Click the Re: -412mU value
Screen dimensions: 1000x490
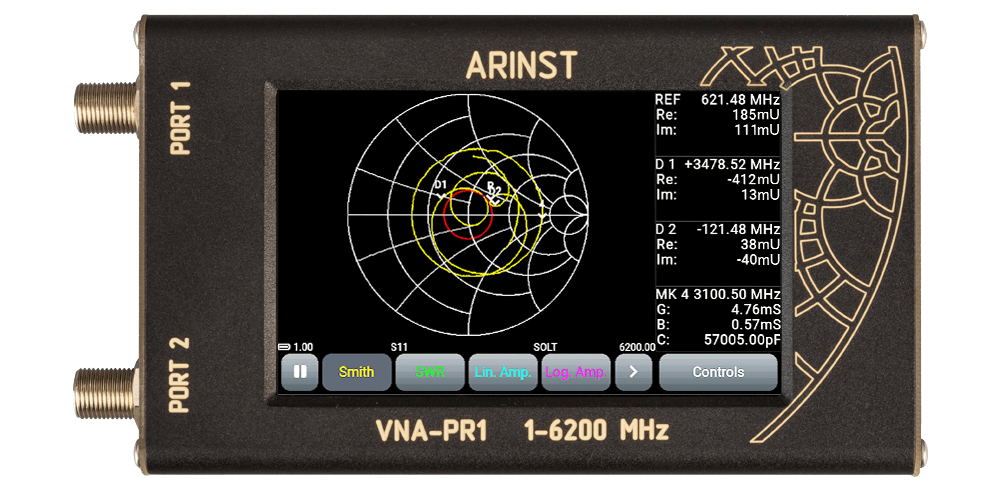pos(717,180)
